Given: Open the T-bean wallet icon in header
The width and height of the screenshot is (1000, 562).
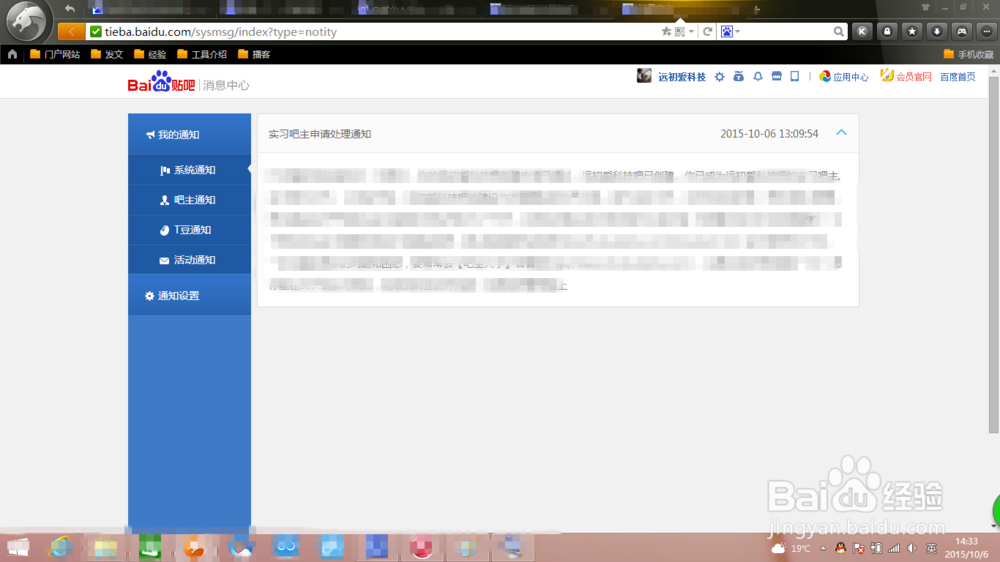Looking at the screenshot, I should coord(739,77).
